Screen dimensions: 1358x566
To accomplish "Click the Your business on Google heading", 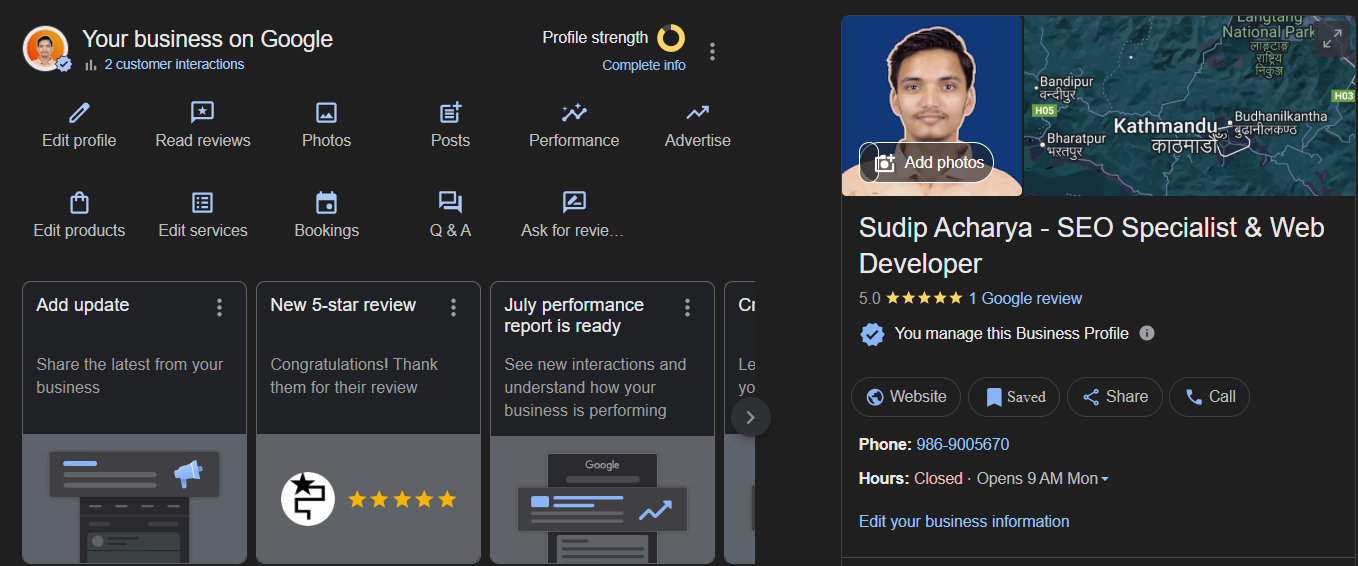I will [x=207, y=39].
